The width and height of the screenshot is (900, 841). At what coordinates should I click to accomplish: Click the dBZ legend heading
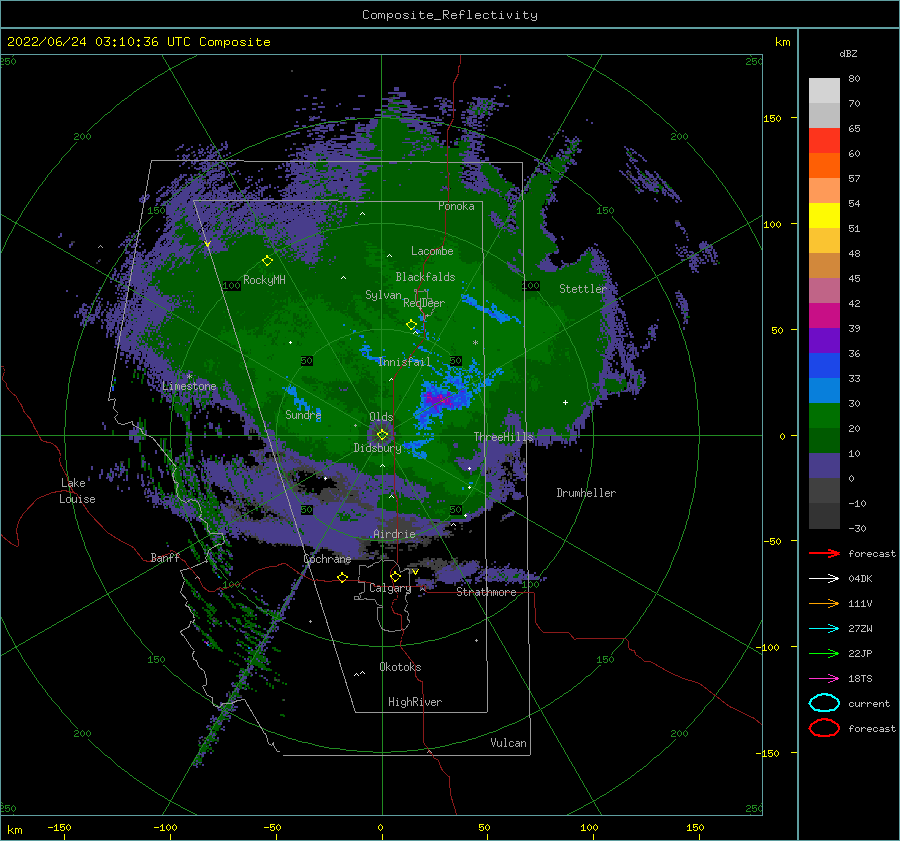pyautogui.click(x=848, y=53)
